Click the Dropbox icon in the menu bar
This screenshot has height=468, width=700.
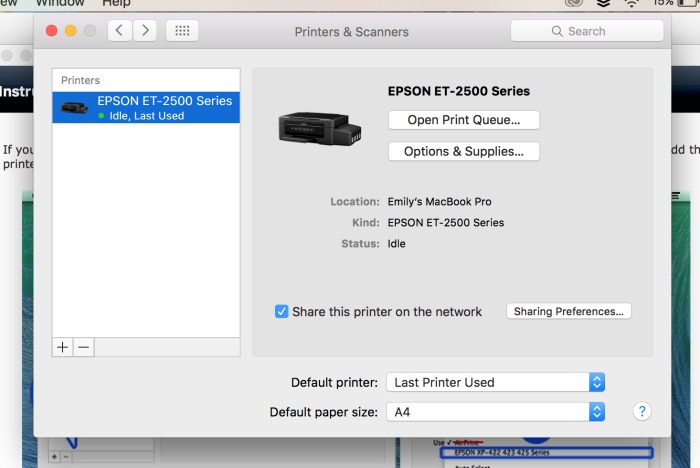pyautogui.click(x=604, y=4)
